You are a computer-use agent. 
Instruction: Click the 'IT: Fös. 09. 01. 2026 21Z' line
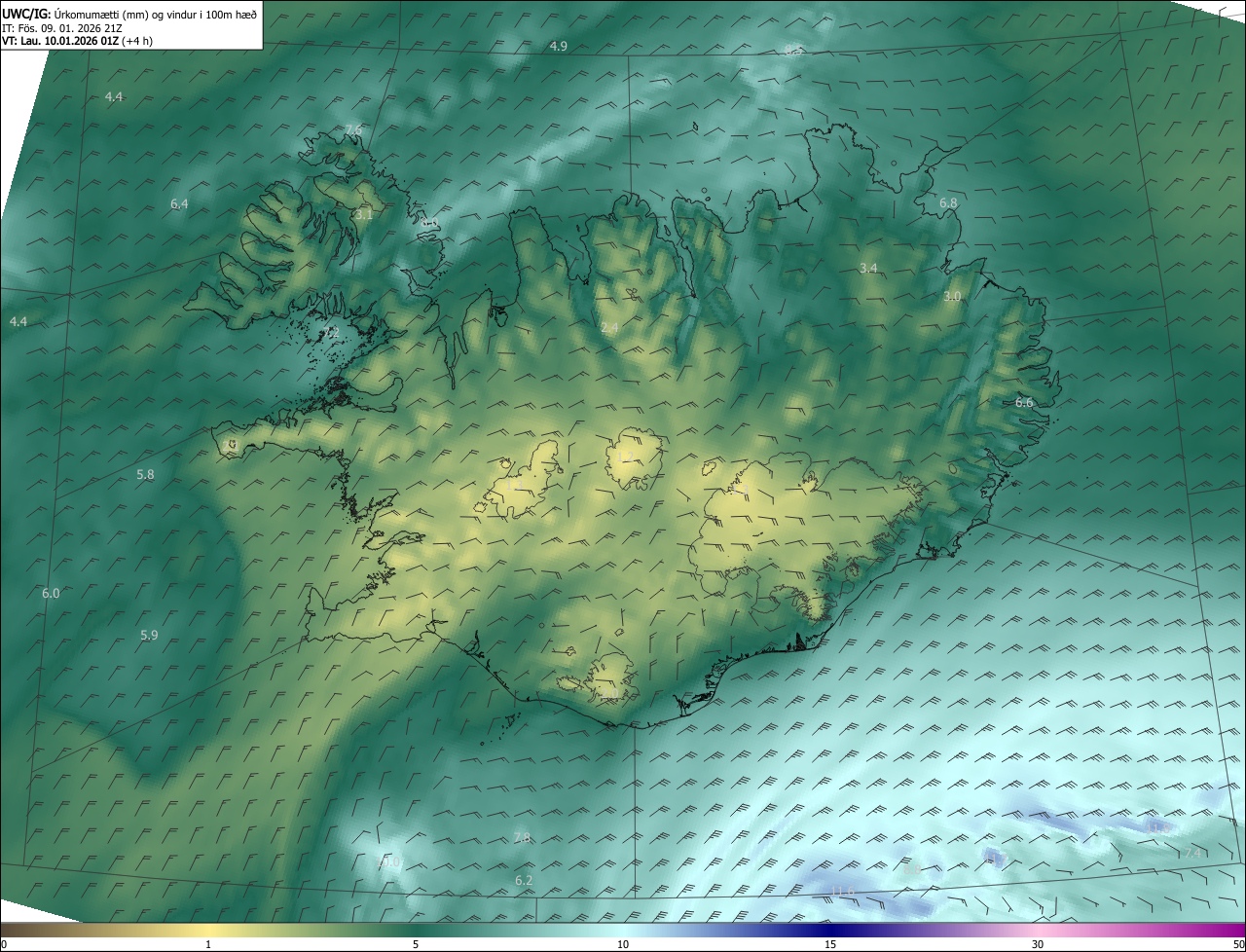(x=62, y=28)
